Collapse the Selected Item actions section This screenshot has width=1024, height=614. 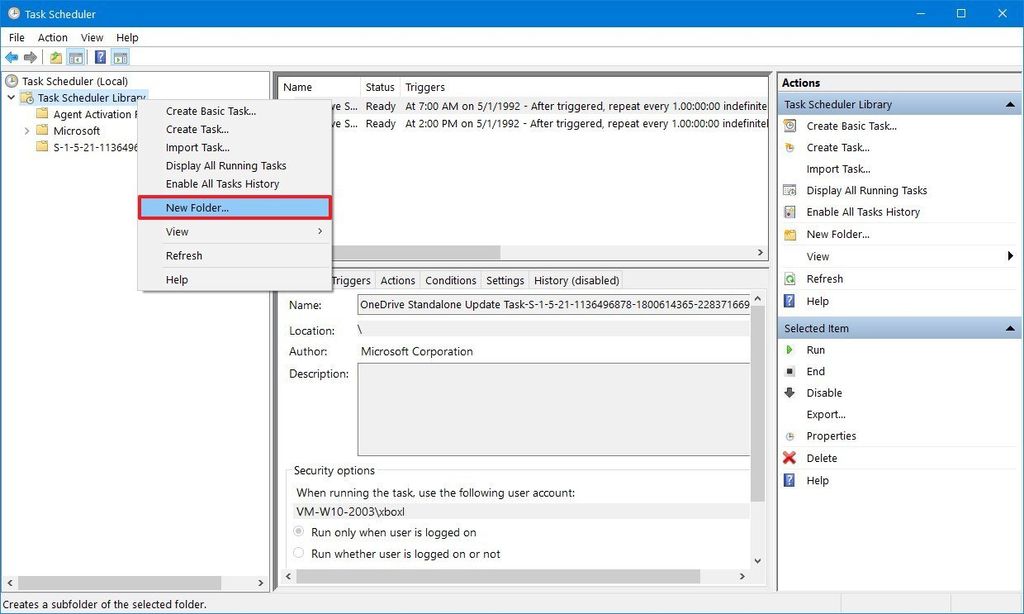(x=1009, y=327)
